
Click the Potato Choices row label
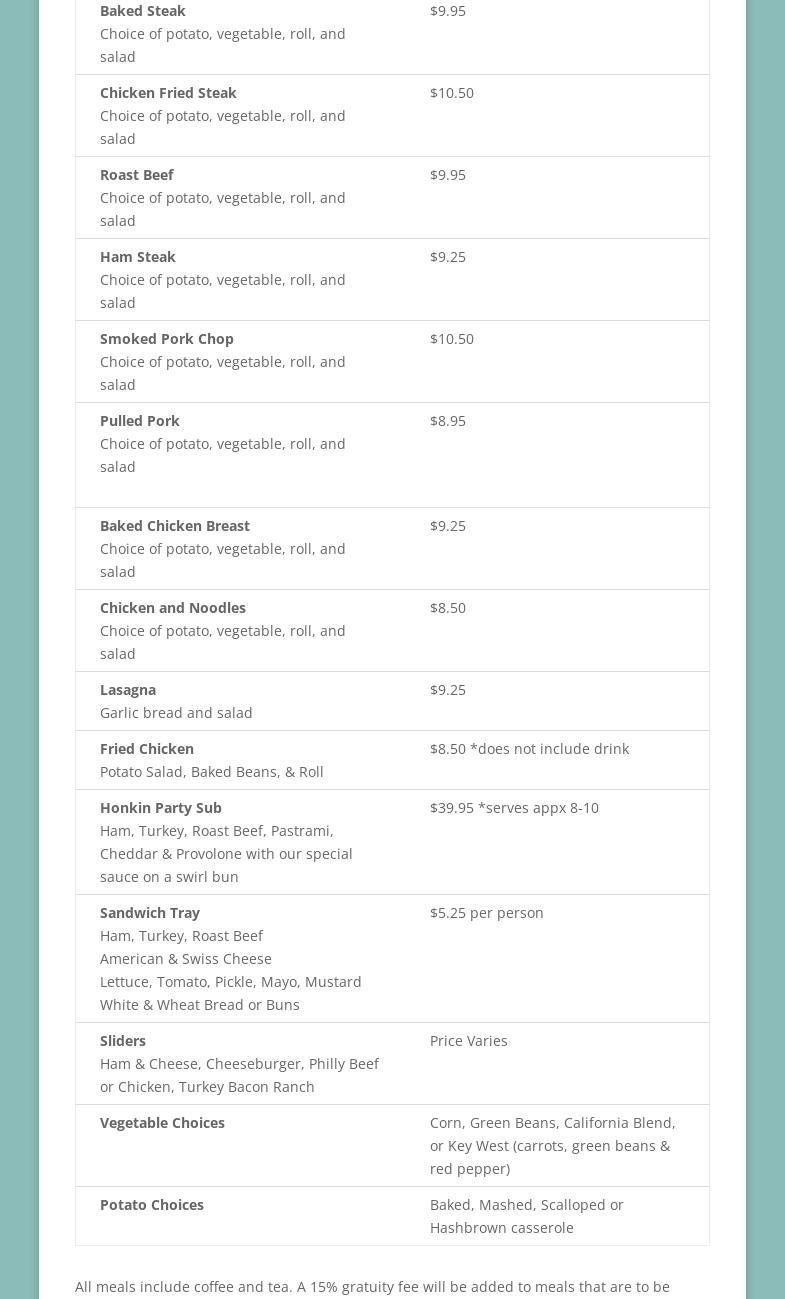tap(151, 1205)
